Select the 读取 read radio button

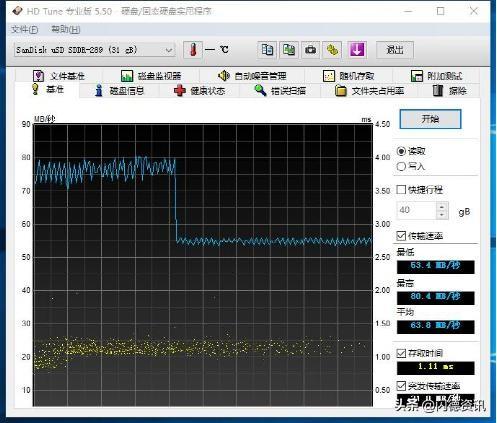(401, 151)
